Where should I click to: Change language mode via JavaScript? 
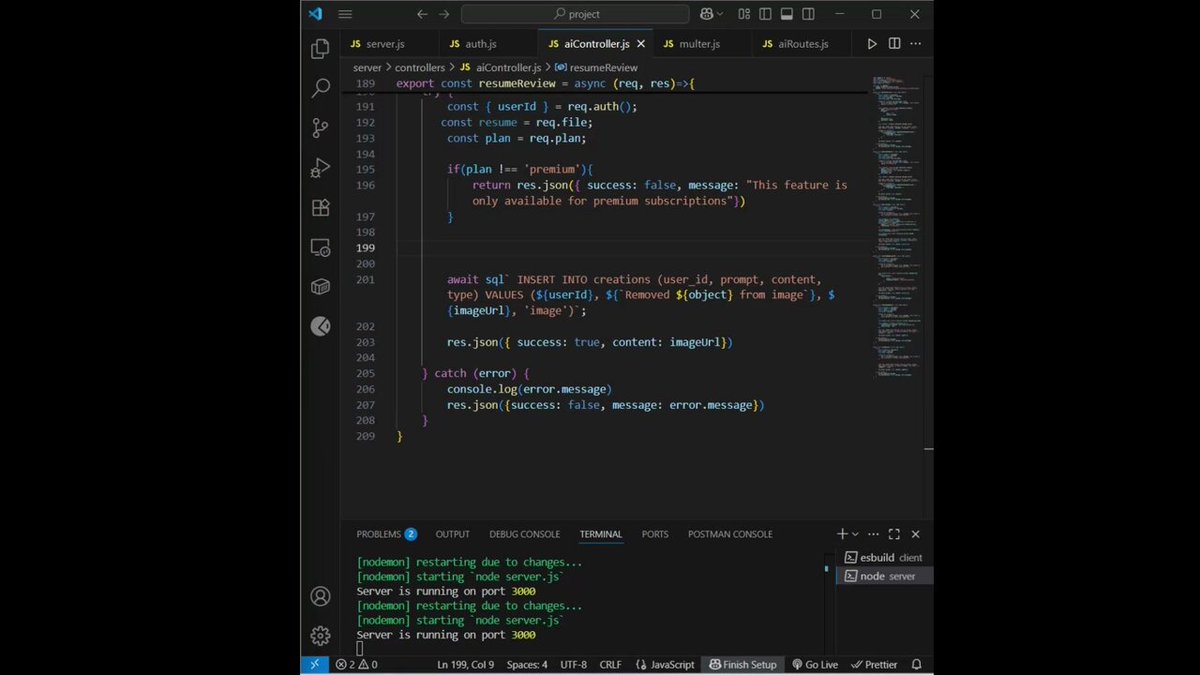(666, 664)
